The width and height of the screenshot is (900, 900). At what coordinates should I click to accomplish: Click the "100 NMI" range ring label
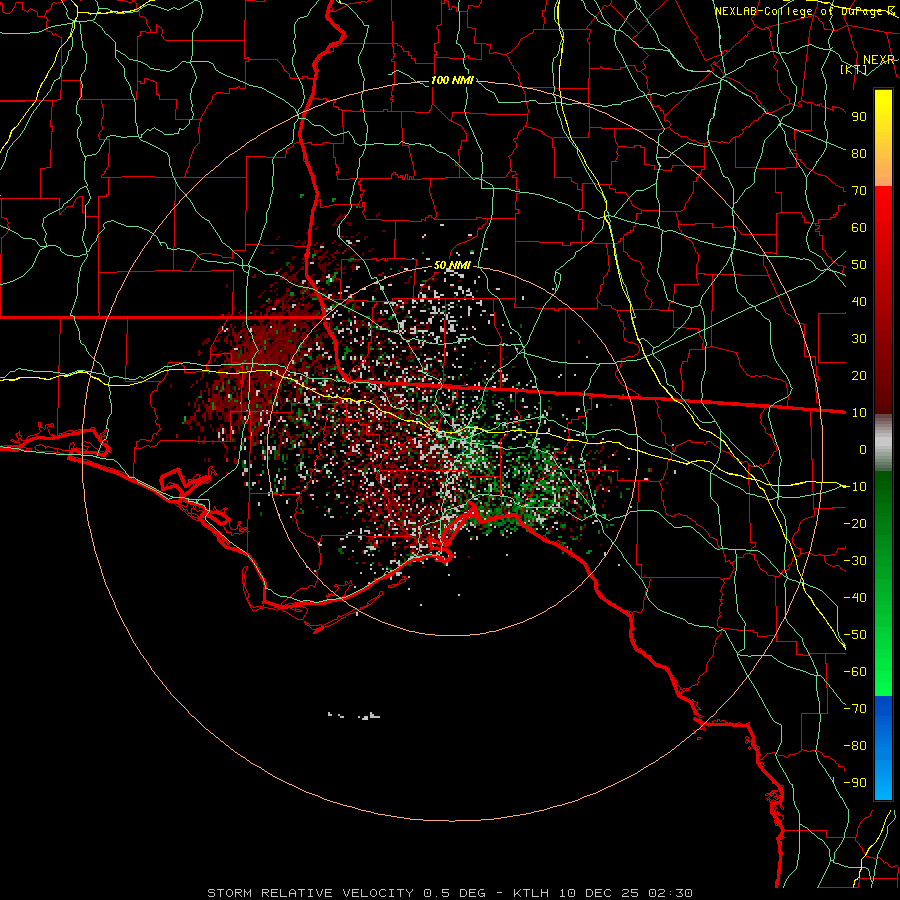coord(452,80)
